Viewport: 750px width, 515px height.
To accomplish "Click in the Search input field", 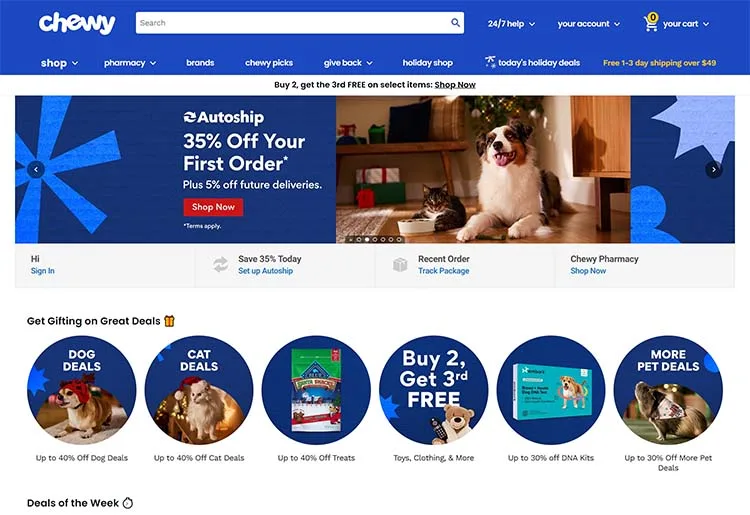I will pos(292,22).
